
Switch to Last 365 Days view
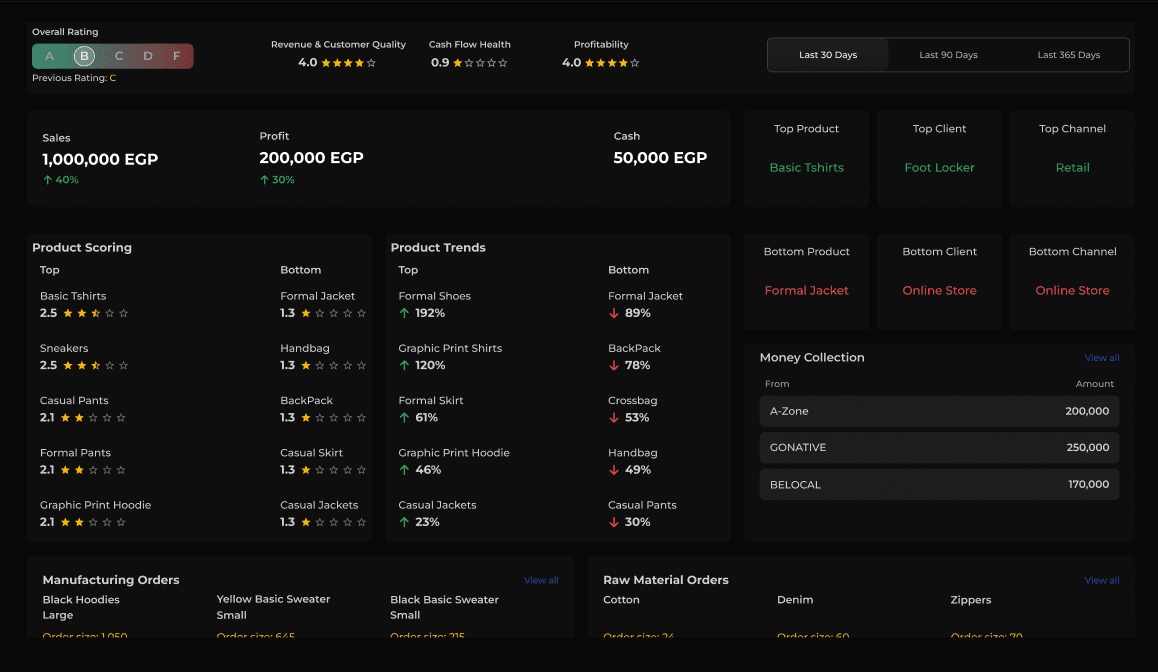pyautogui.click(x=1069, y=55)
